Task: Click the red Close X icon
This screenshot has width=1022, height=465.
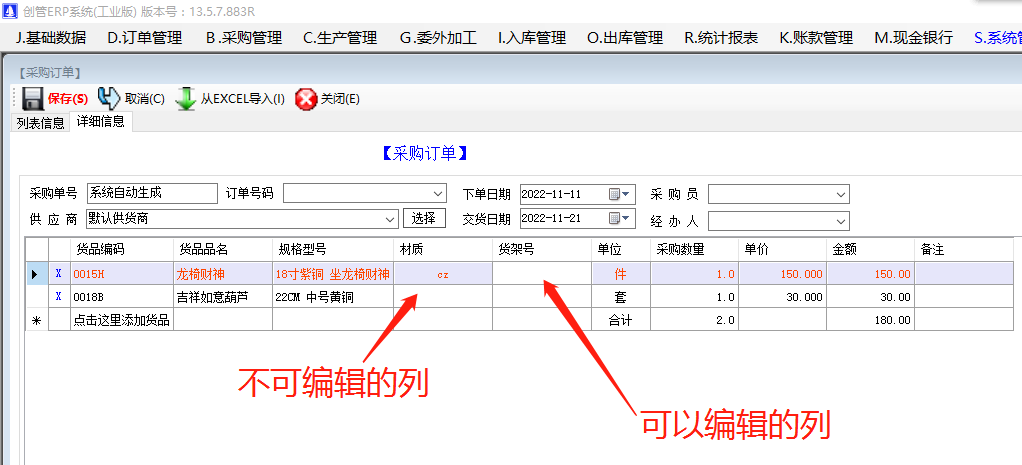Action: 306,99
